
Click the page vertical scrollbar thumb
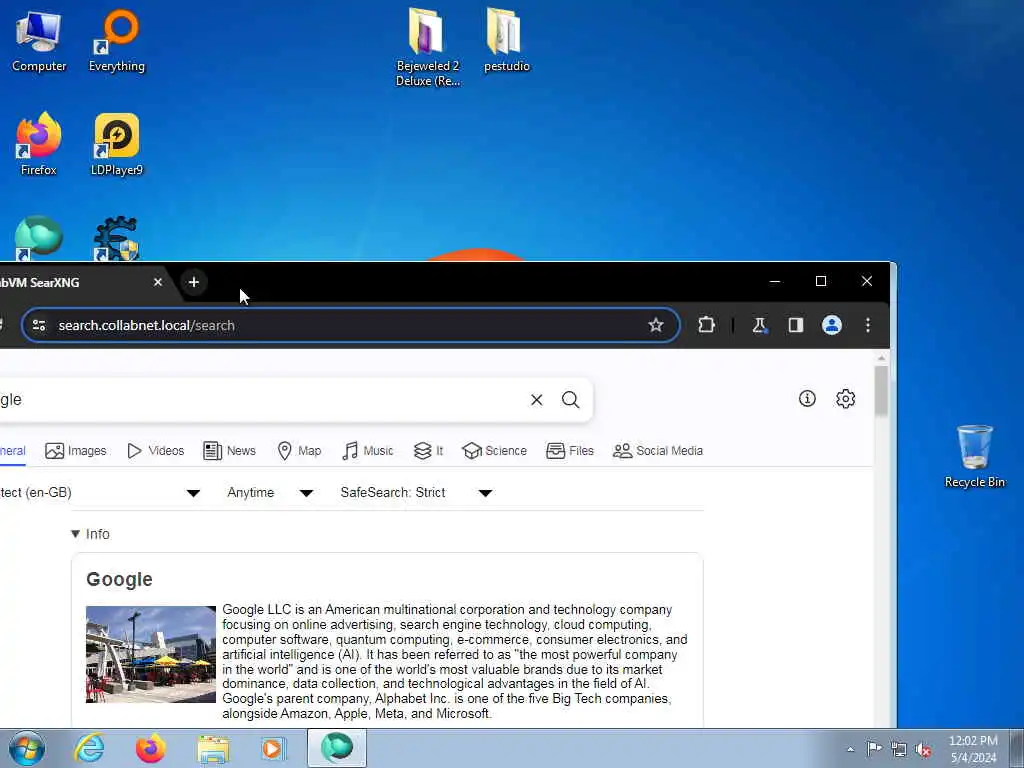(881, 391)
